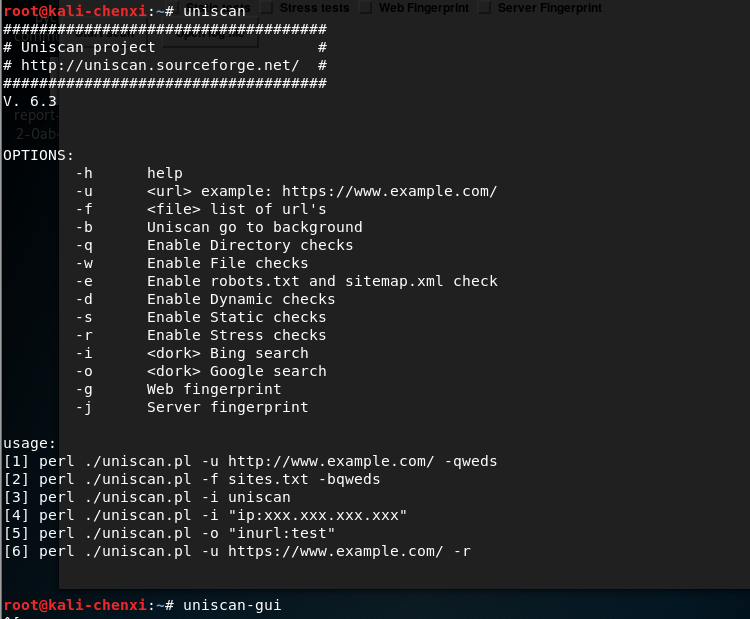Click the root@kali-chenxi prompt on the first line
Screen dimensions: 750x619
tap(74, 9)
